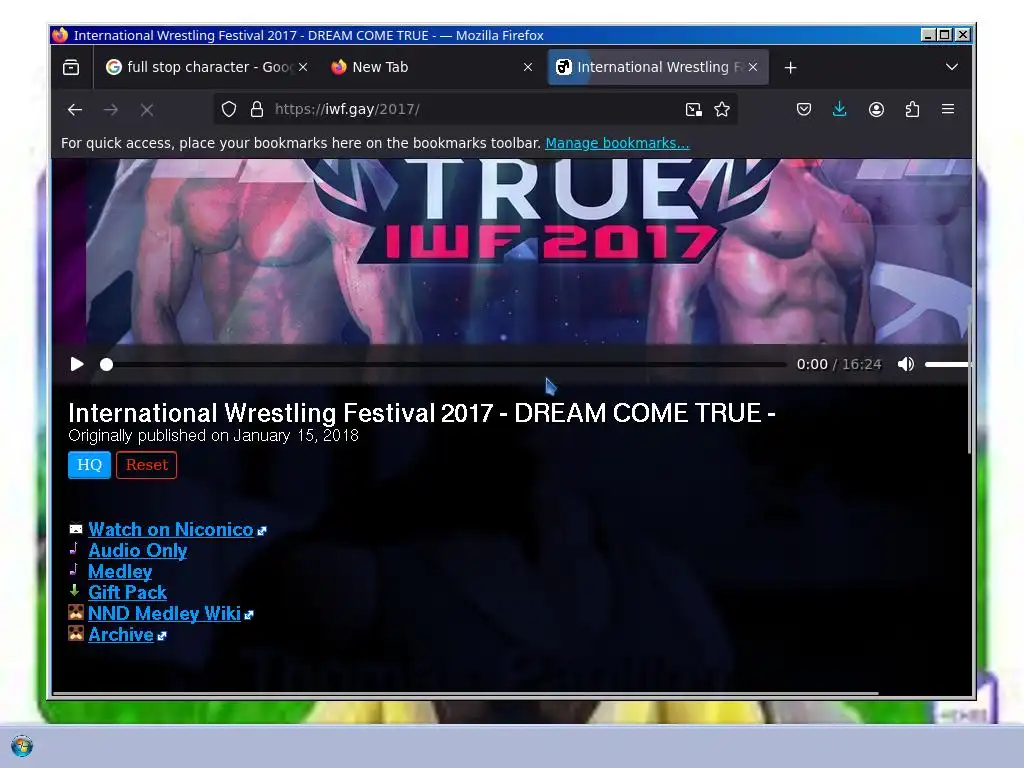Viewport: 1024px width, 768px height.
Task: Adjust the video volume slider
Action: [948, 364]
